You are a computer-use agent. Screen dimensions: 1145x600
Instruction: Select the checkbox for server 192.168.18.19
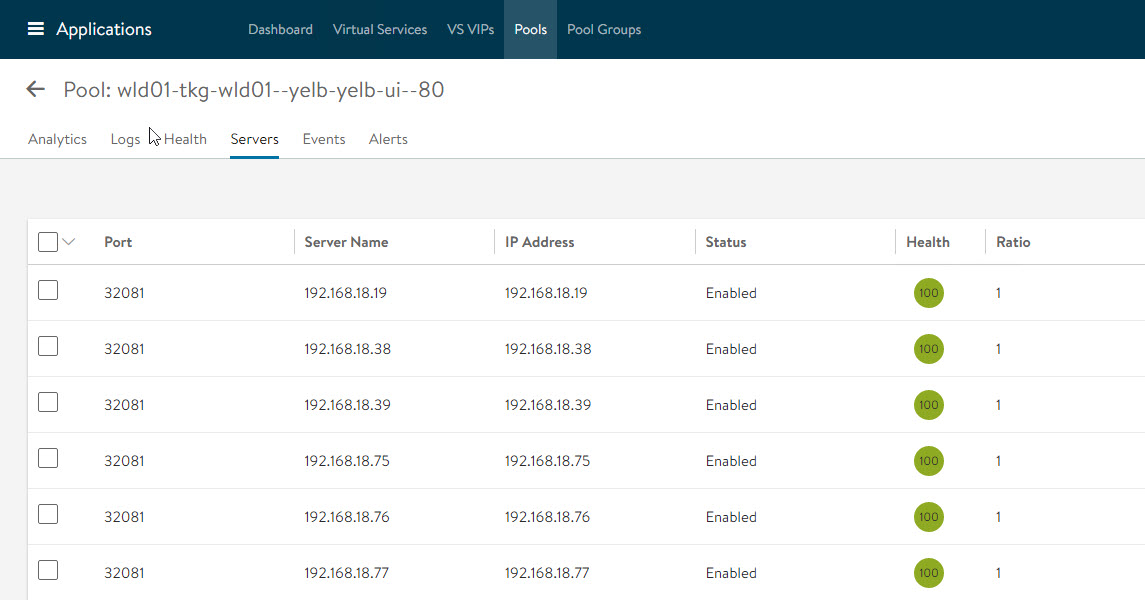pos(47,291)
